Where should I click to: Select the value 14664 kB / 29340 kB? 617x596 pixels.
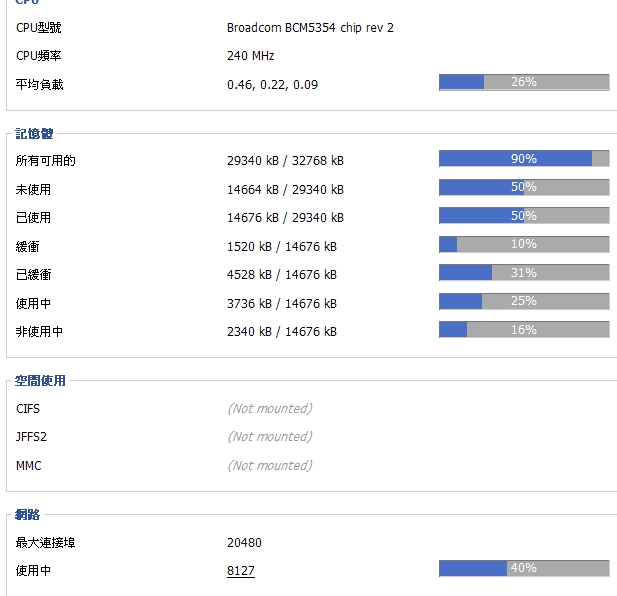click(285, 190)
